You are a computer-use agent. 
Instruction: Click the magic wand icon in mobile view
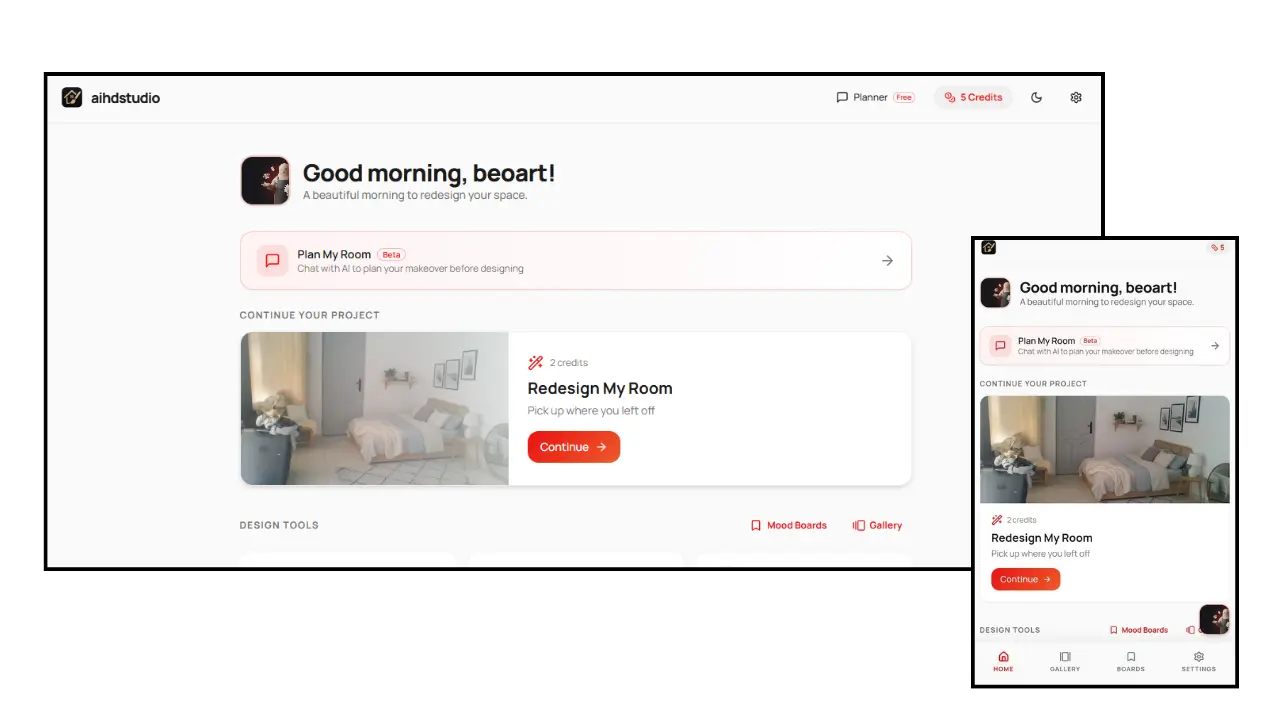coord(997,520)
